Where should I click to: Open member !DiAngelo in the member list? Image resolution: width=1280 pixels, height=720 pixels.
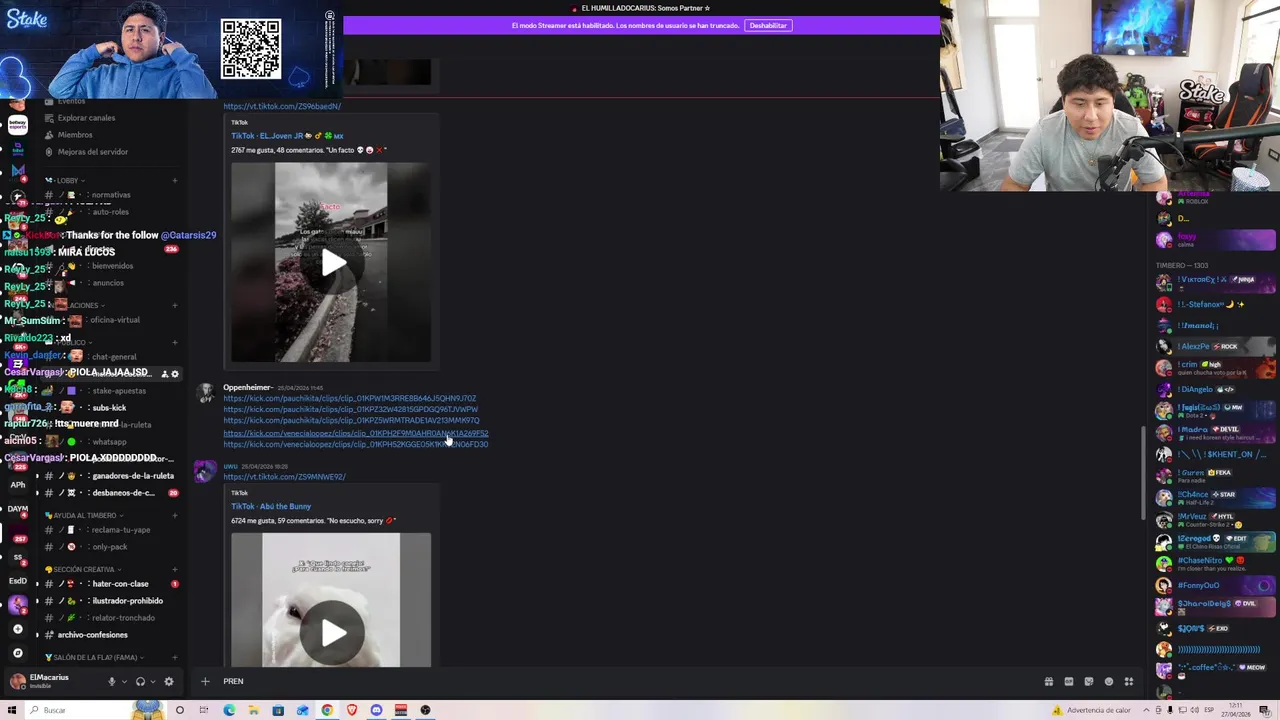point(1216,389)
